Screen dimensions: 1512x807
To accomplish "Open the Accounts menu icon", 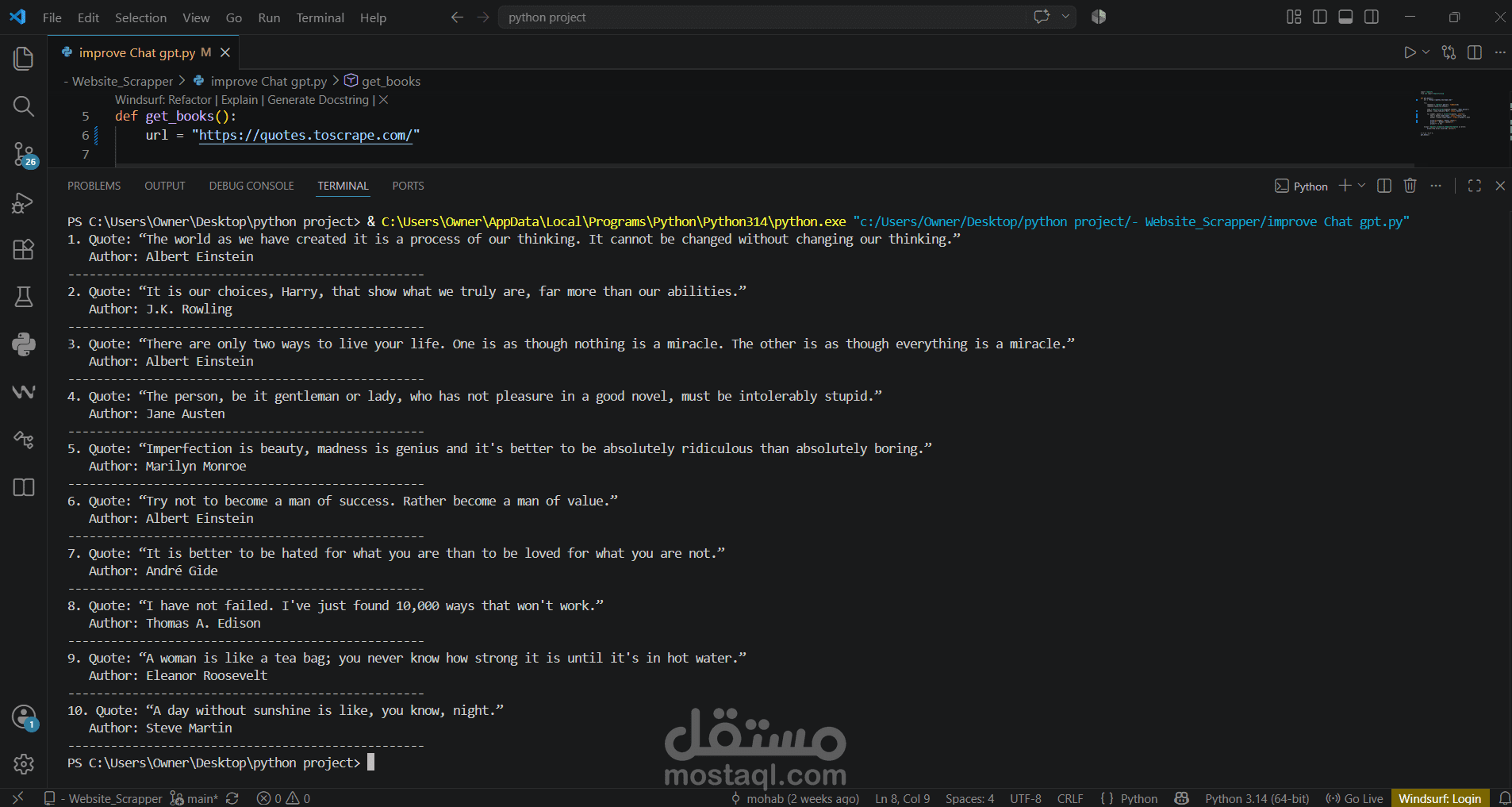I will (x=24, y=717).
